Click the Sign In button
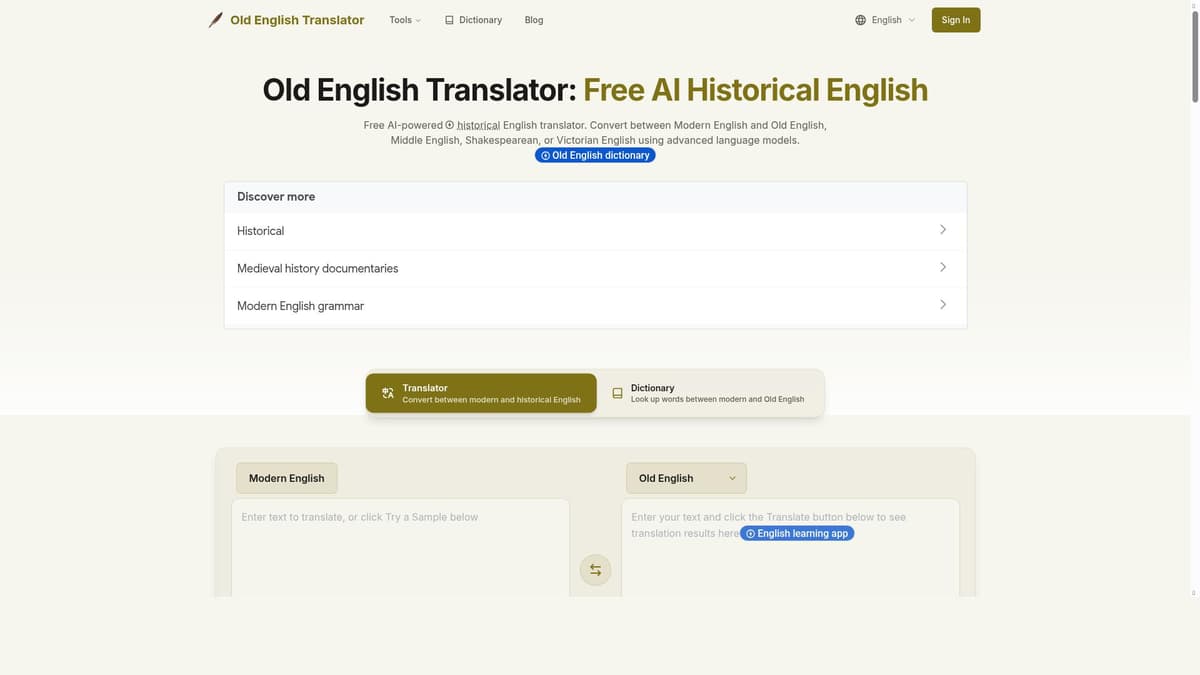The width and height of the screenshot is (1200, 675). pyautogui.click(x=955, y=19)
